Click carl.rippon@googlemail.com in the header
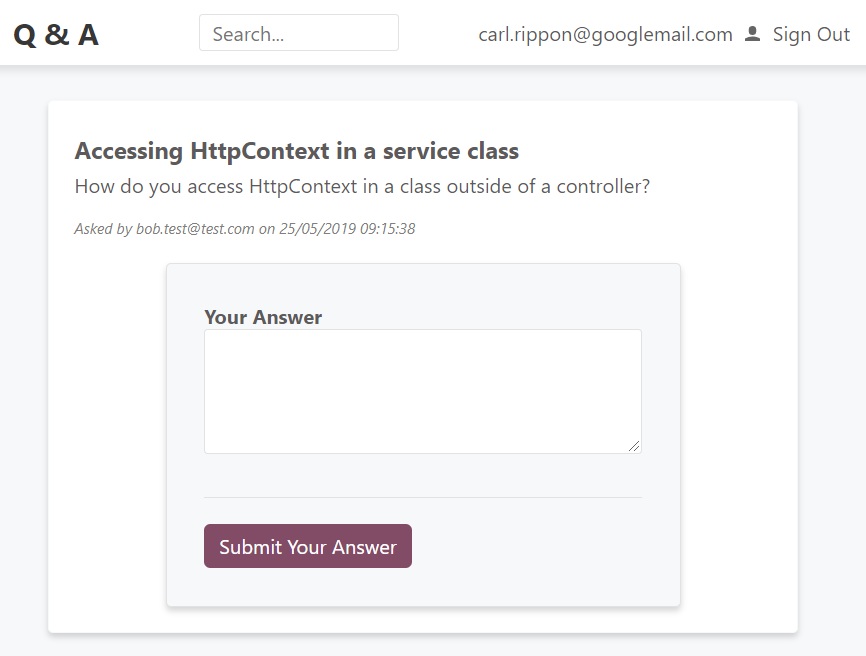Screen dimensions: 866x656 point(605,34)
